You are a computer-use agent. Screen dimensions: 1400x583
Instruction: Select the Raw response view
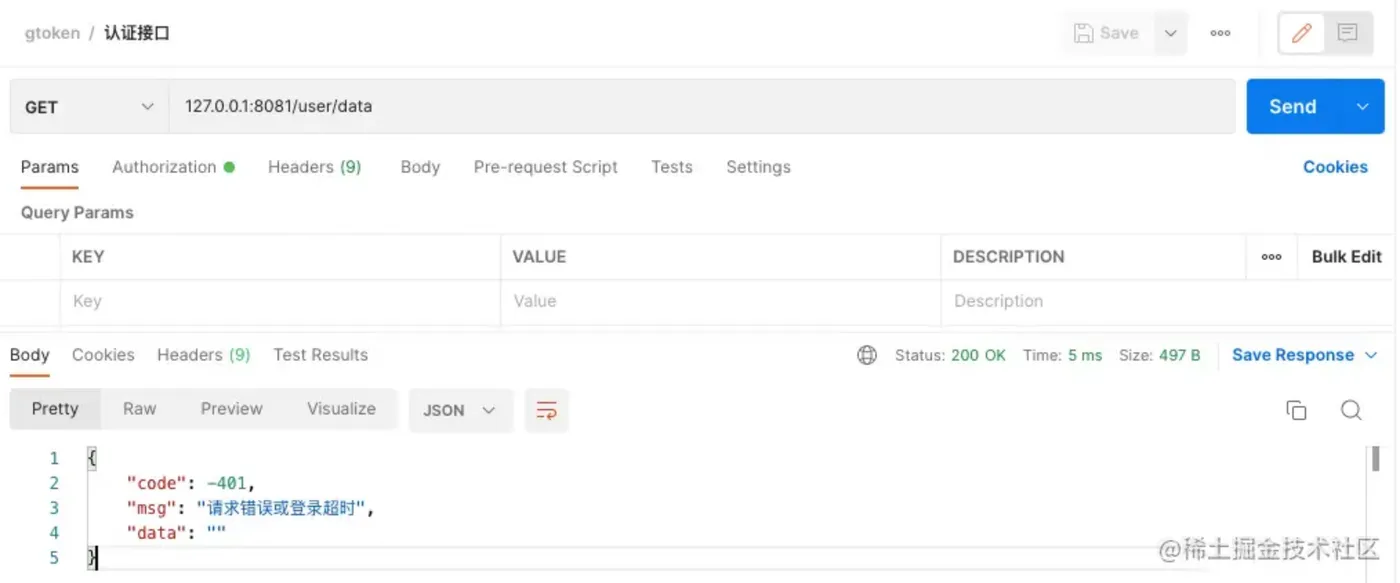coord(139,409)
